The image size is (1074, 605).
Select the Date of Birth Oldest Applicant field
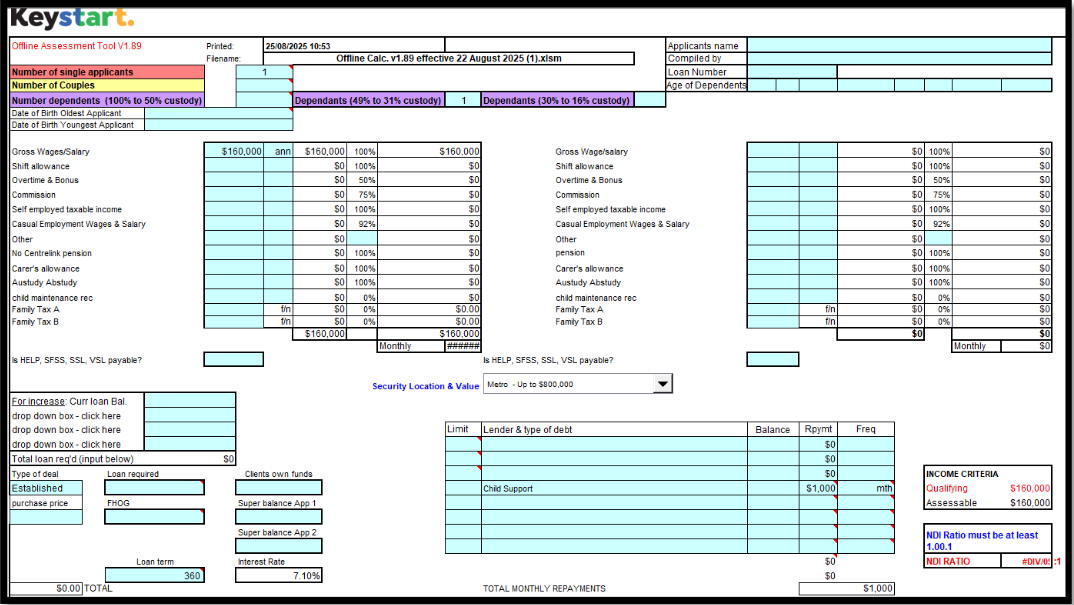tap(218, 113)
